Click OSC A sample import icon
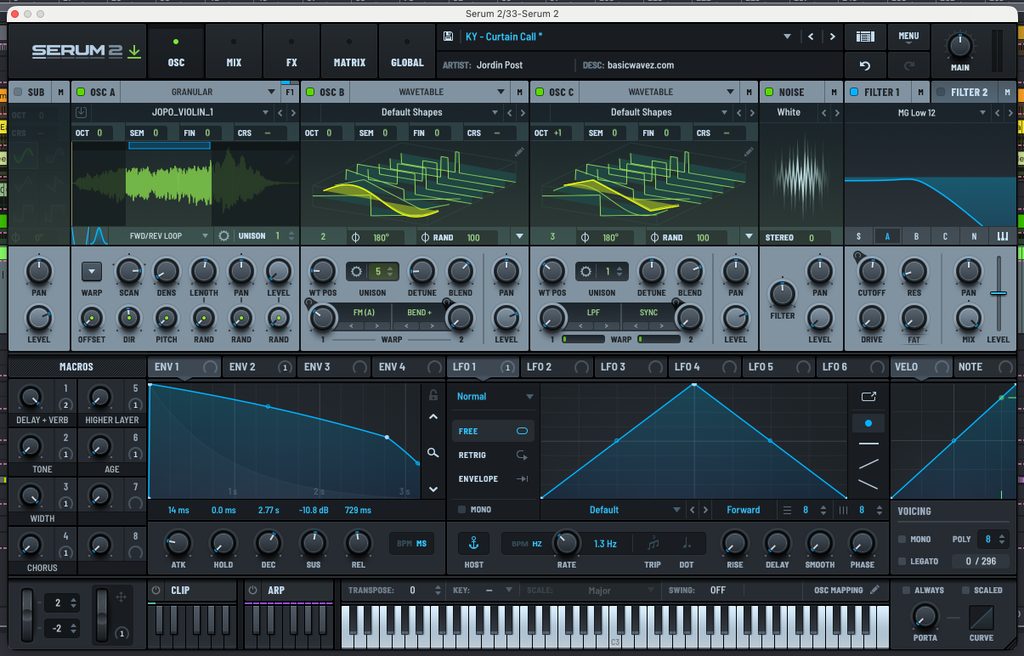The height and width of the screenshot is (656, 1024). pos(81,112)
